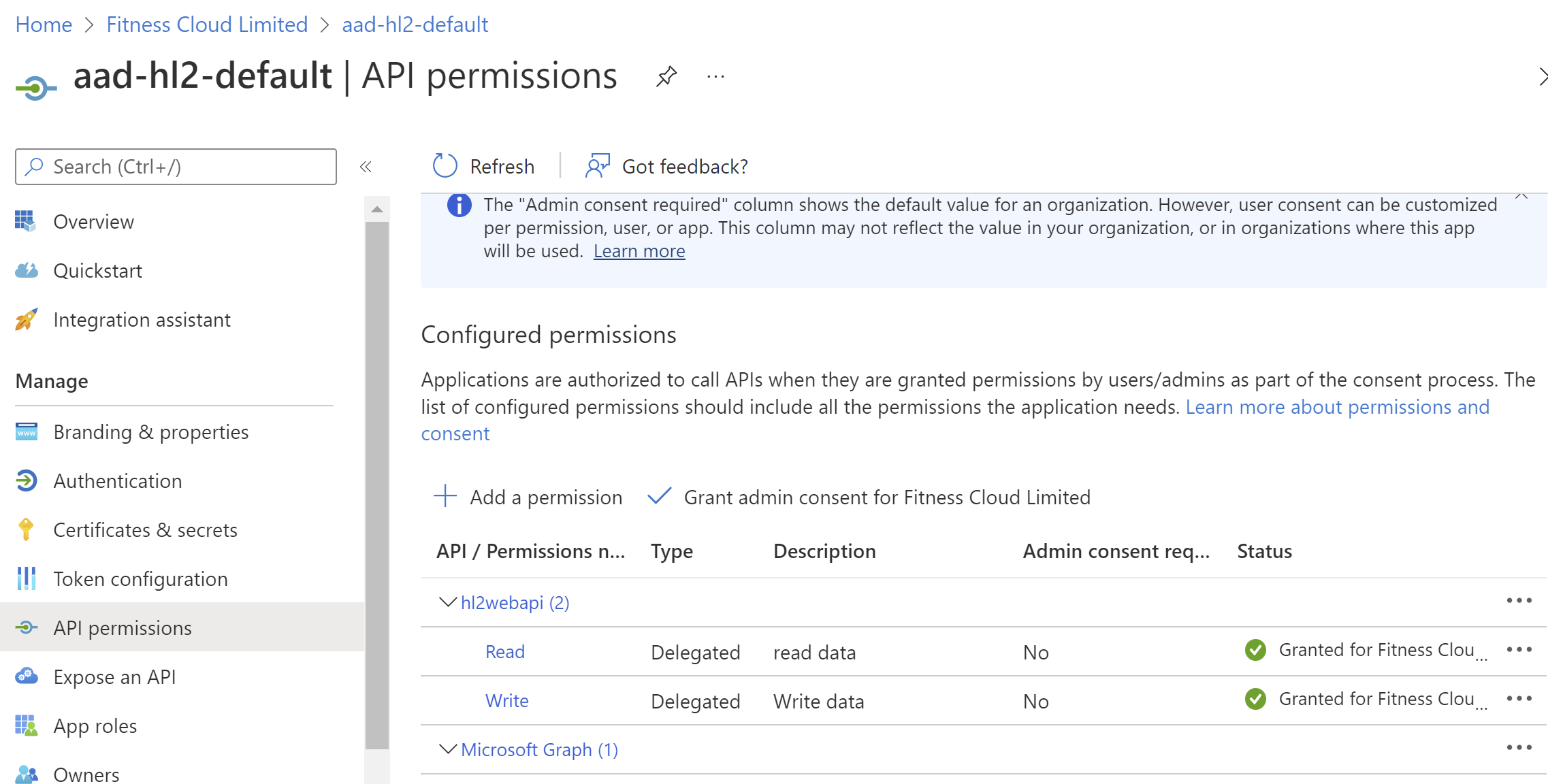The width and height of the screenshot is (1548, 784).
Task: Click the Refresh button label
Action: point(502,167)
